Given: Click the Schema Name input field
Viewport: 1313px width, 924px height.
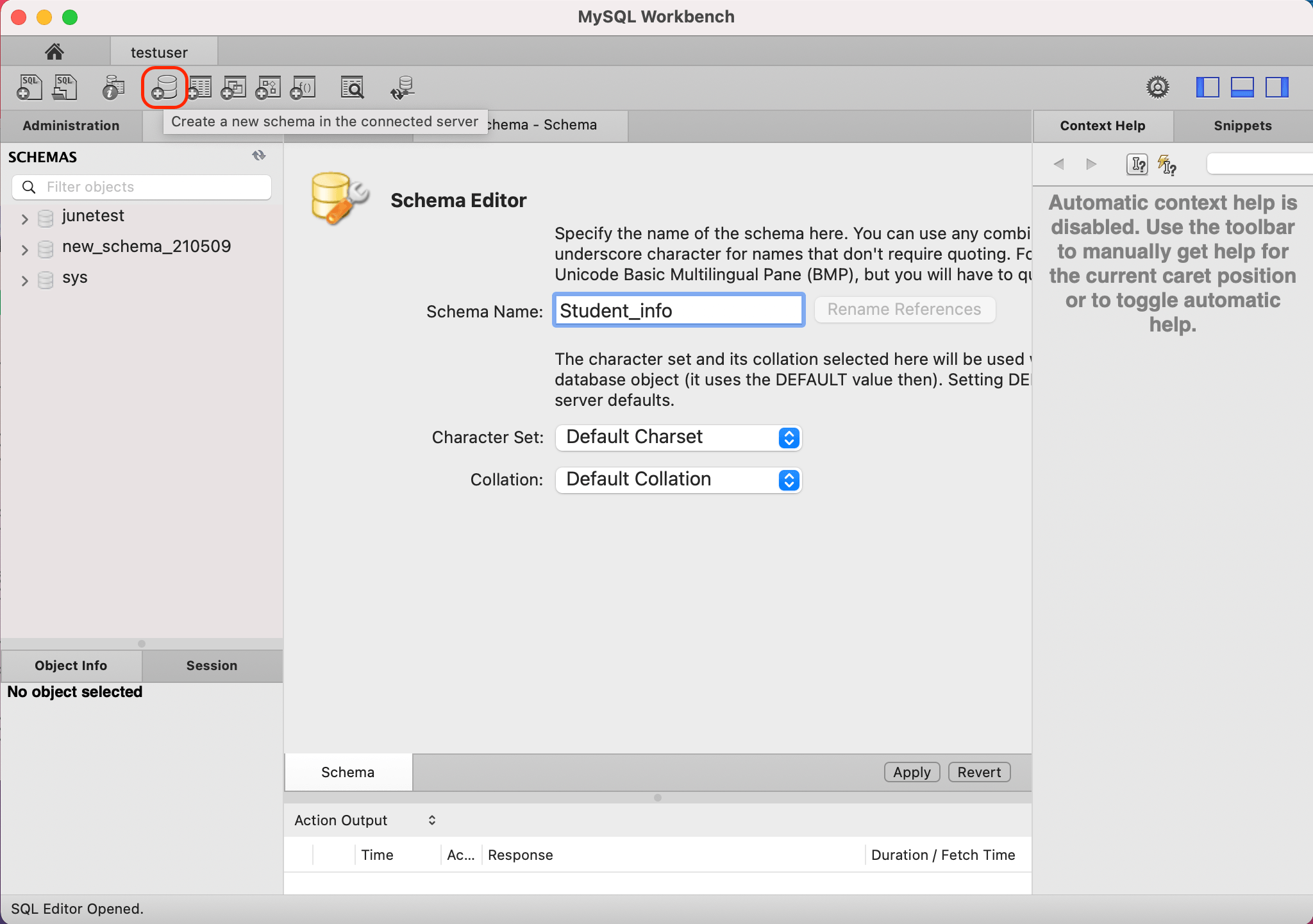Looking at the screenshot, I should click(678, 310).
